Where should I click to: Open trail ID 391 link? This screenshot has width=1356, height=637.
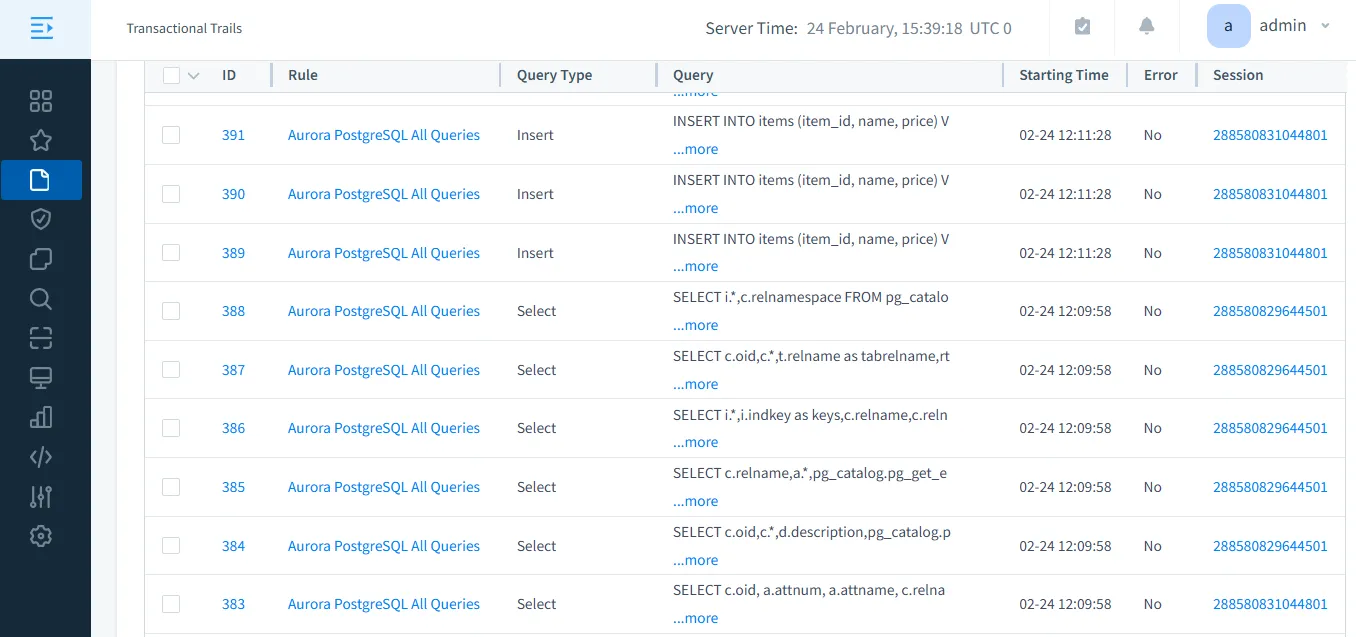tap(233, 135)
